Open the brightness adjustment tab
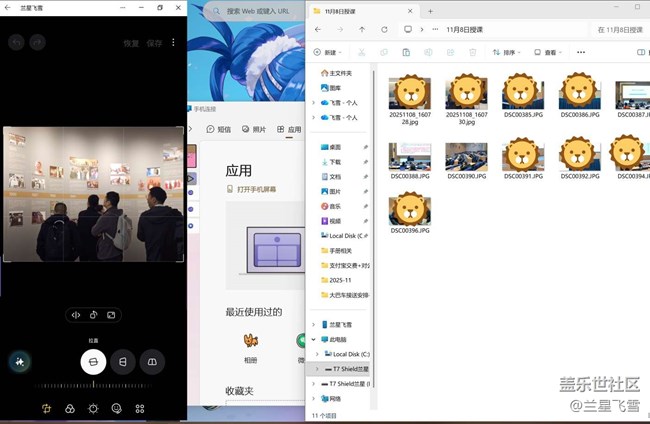The image size is (650, 424). [93, 408]
